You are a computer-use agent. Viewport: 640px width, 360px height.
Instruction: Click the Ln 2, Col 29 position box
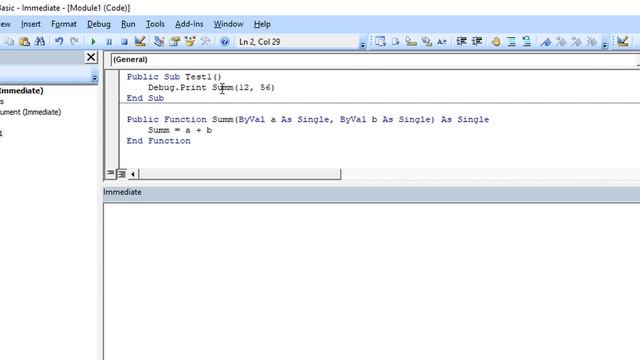click(x=296, y=42)
